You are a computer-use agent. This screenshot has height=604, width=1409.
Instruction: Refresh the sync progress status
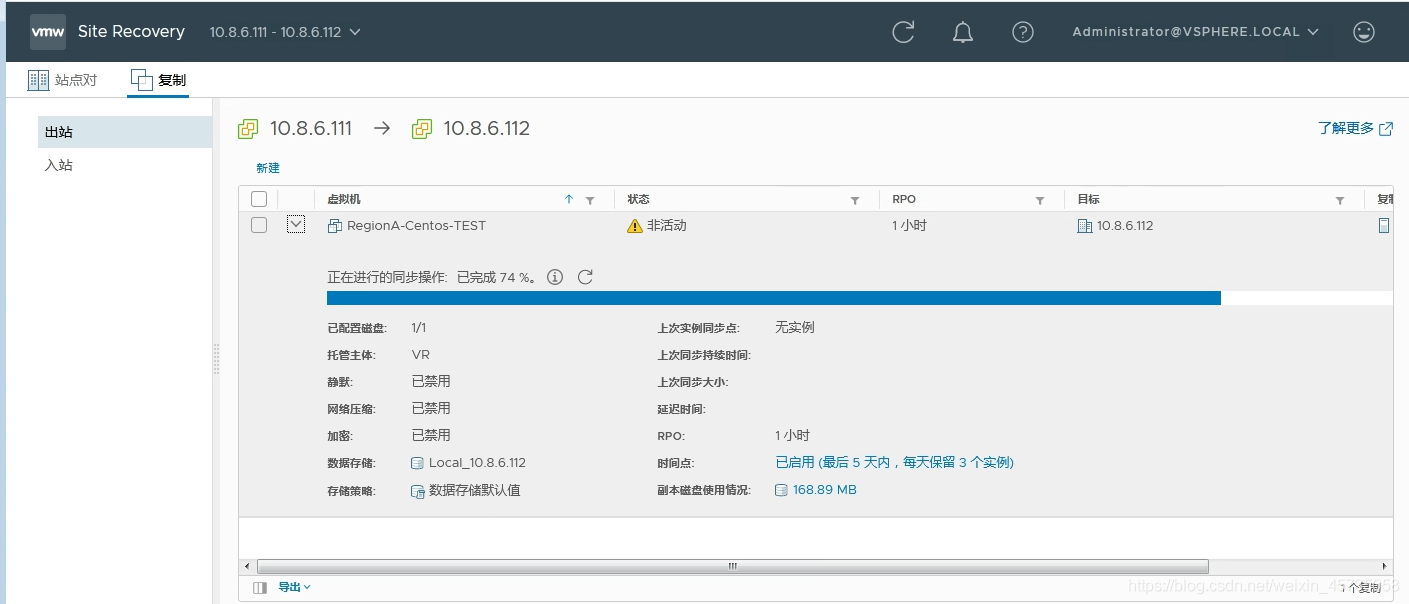(585, 277)
